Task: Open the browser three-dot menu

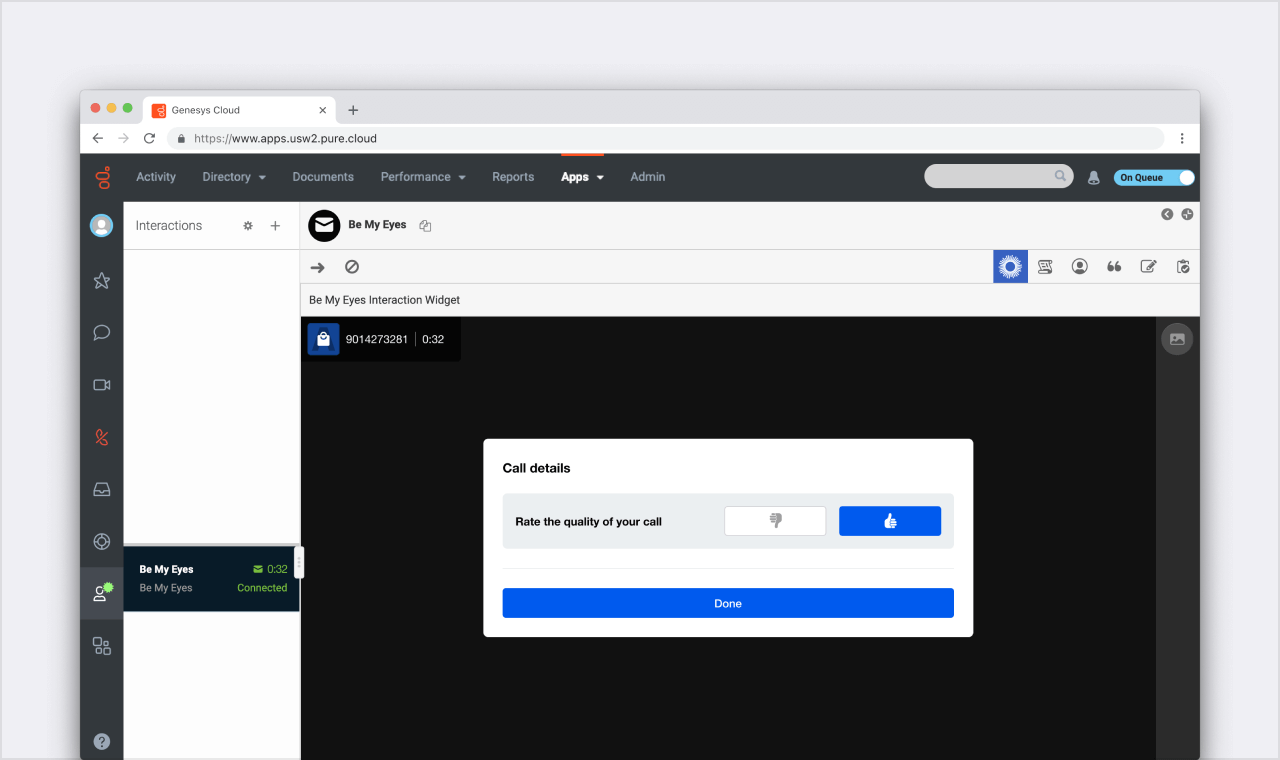Action: 1182,138
